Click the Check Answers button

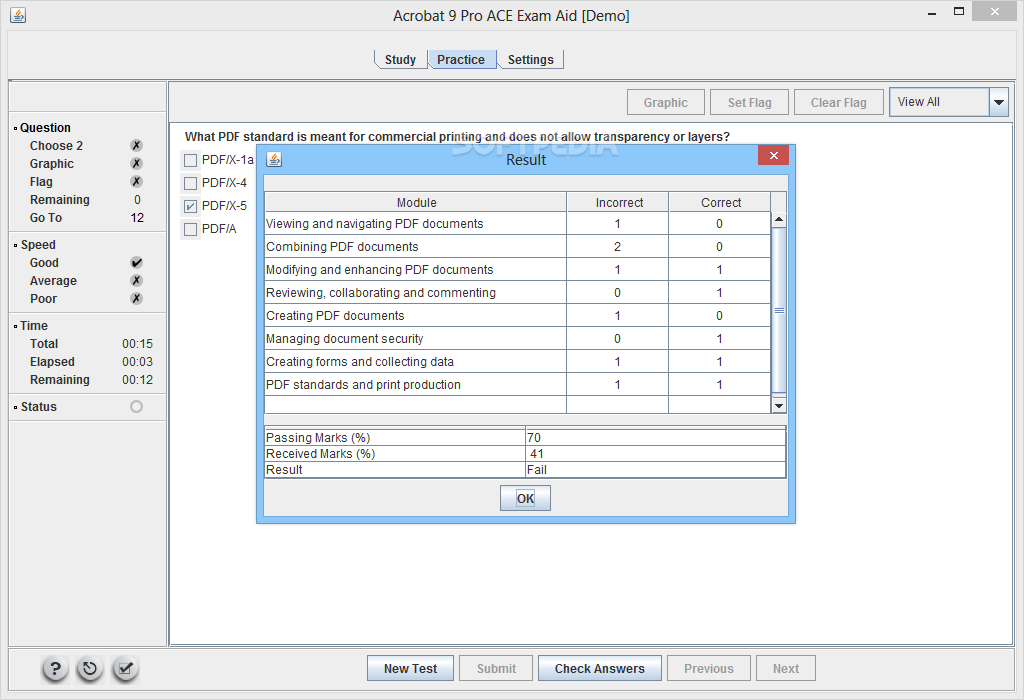600,669
